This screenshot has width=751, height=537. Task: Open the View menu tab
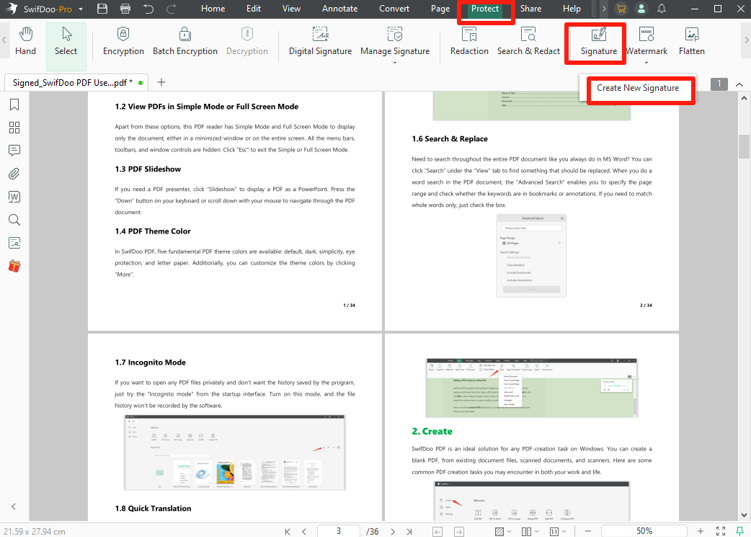click(x=291, y=9)
